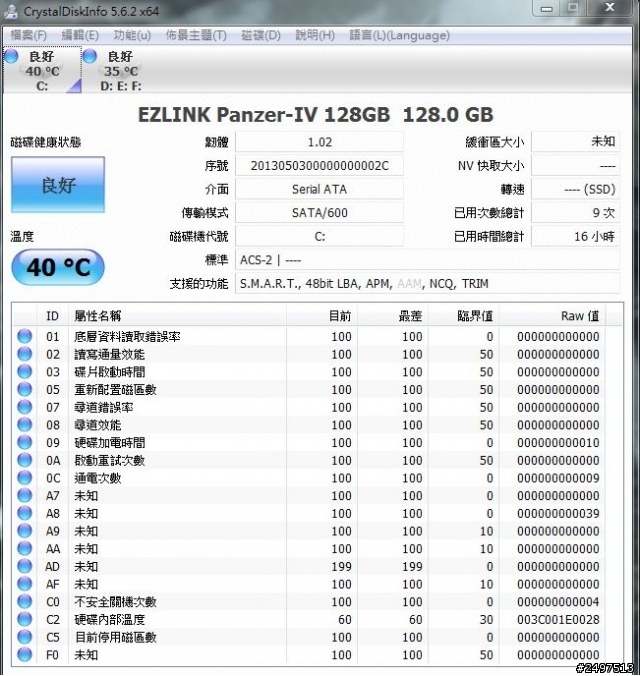Viewport: 640px width, 676px height.
Task: Click the 最差 column header
Action: click(x=393, y=316)
